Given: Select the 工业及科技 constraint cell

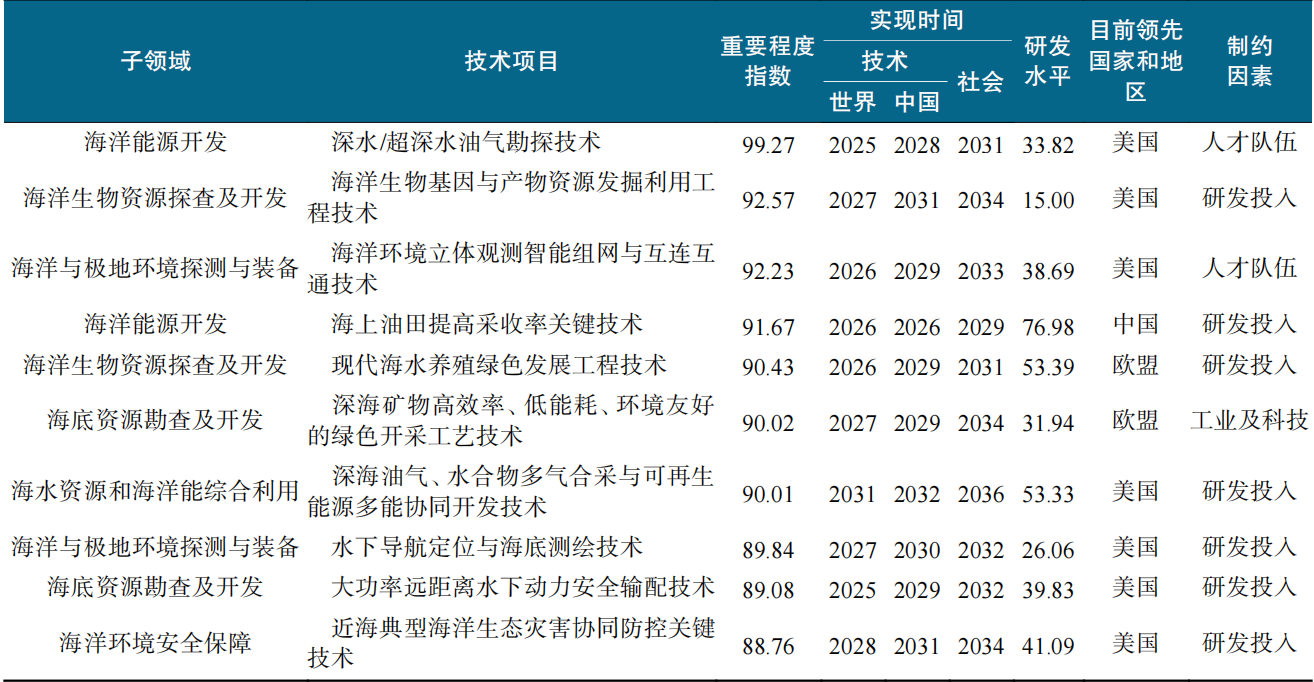Looking at the screenshot, I should (1249, 420).
